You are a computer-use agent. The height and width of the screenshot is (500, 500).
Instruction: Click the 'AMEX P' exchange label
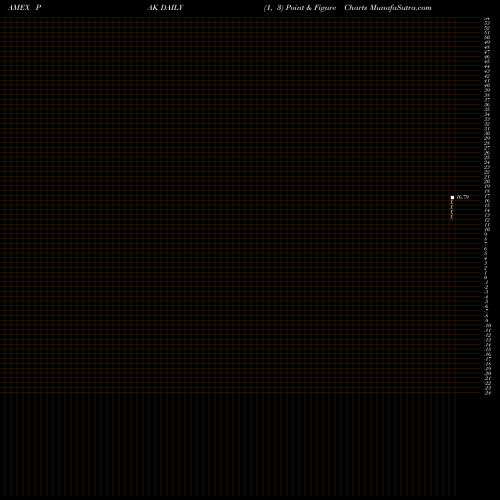tap(24, 7)
